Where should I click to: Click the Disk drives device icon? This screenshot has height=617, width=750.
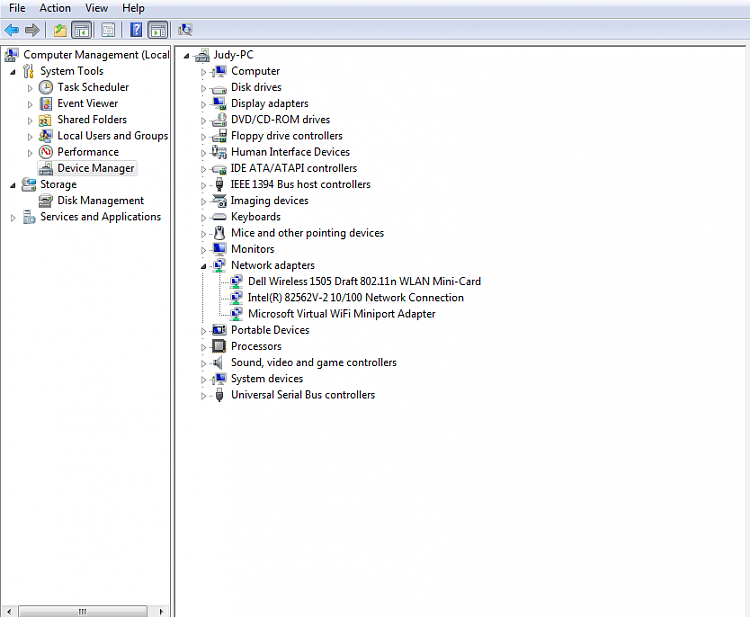[219, 88]
